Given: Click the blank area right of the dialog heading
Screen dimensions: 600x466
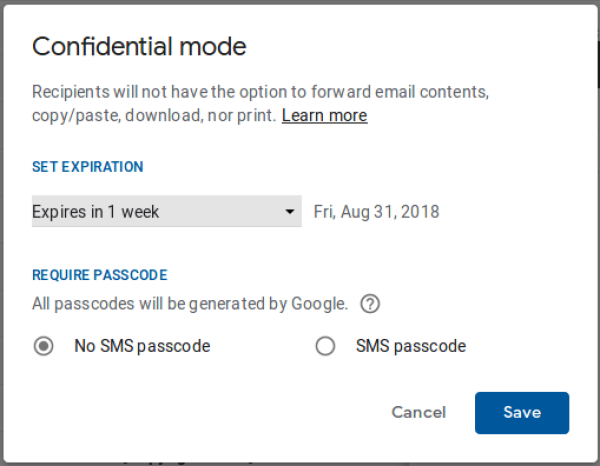Looking at the screenshot, I should click(x=420, y=46).
